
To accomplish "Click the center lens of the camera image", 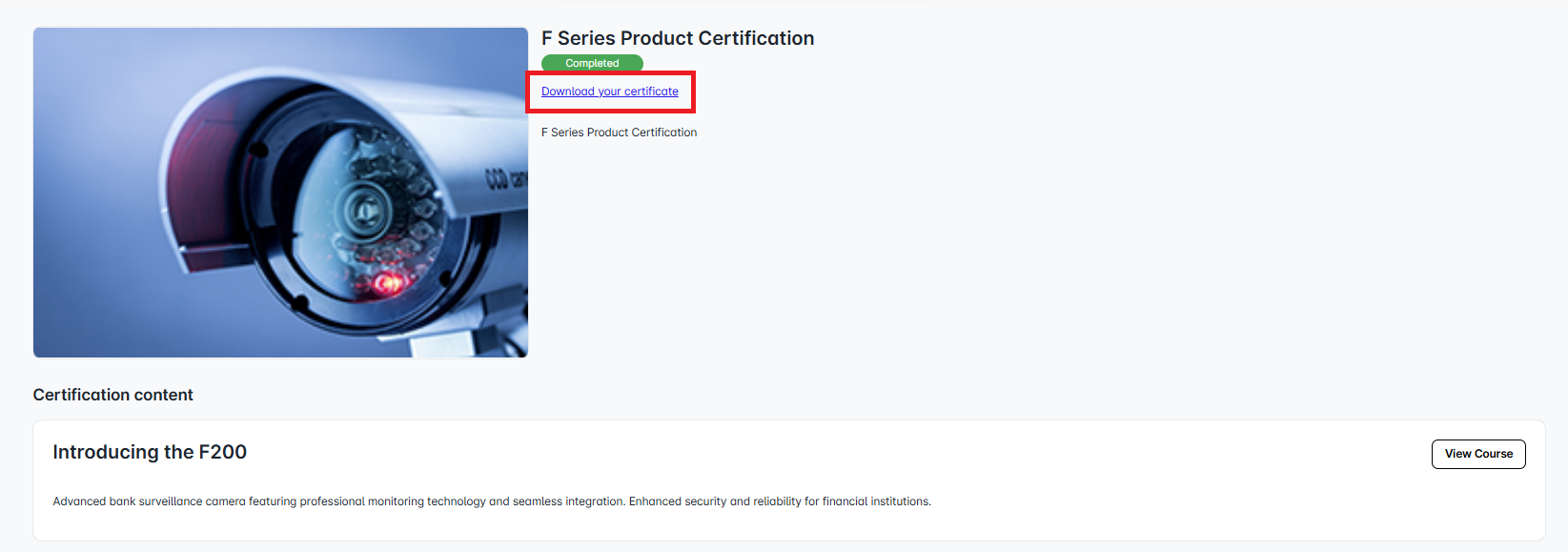I will pyautogui.click(x=364, y=208).
